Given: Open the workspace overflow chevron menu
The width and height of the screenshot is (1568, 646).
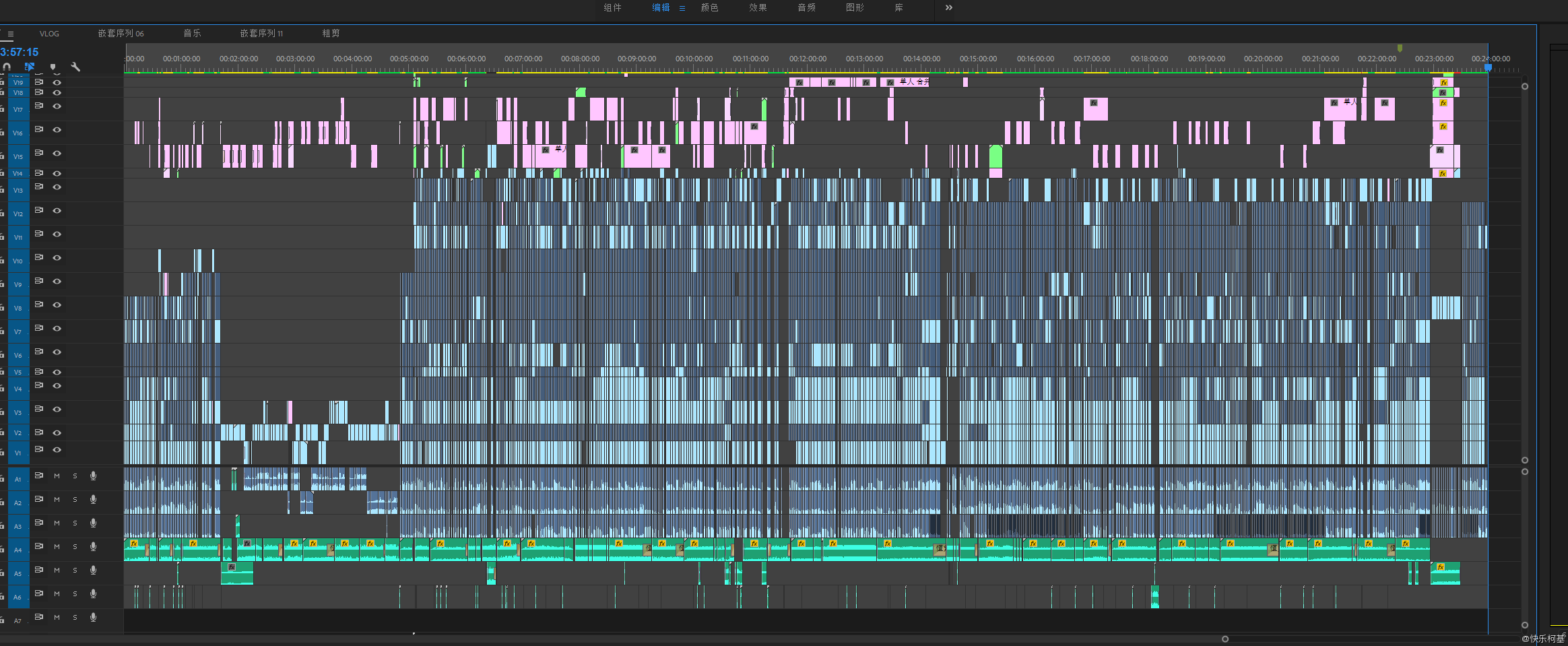Looking at the screenshot, I should (x=948, y=7).
